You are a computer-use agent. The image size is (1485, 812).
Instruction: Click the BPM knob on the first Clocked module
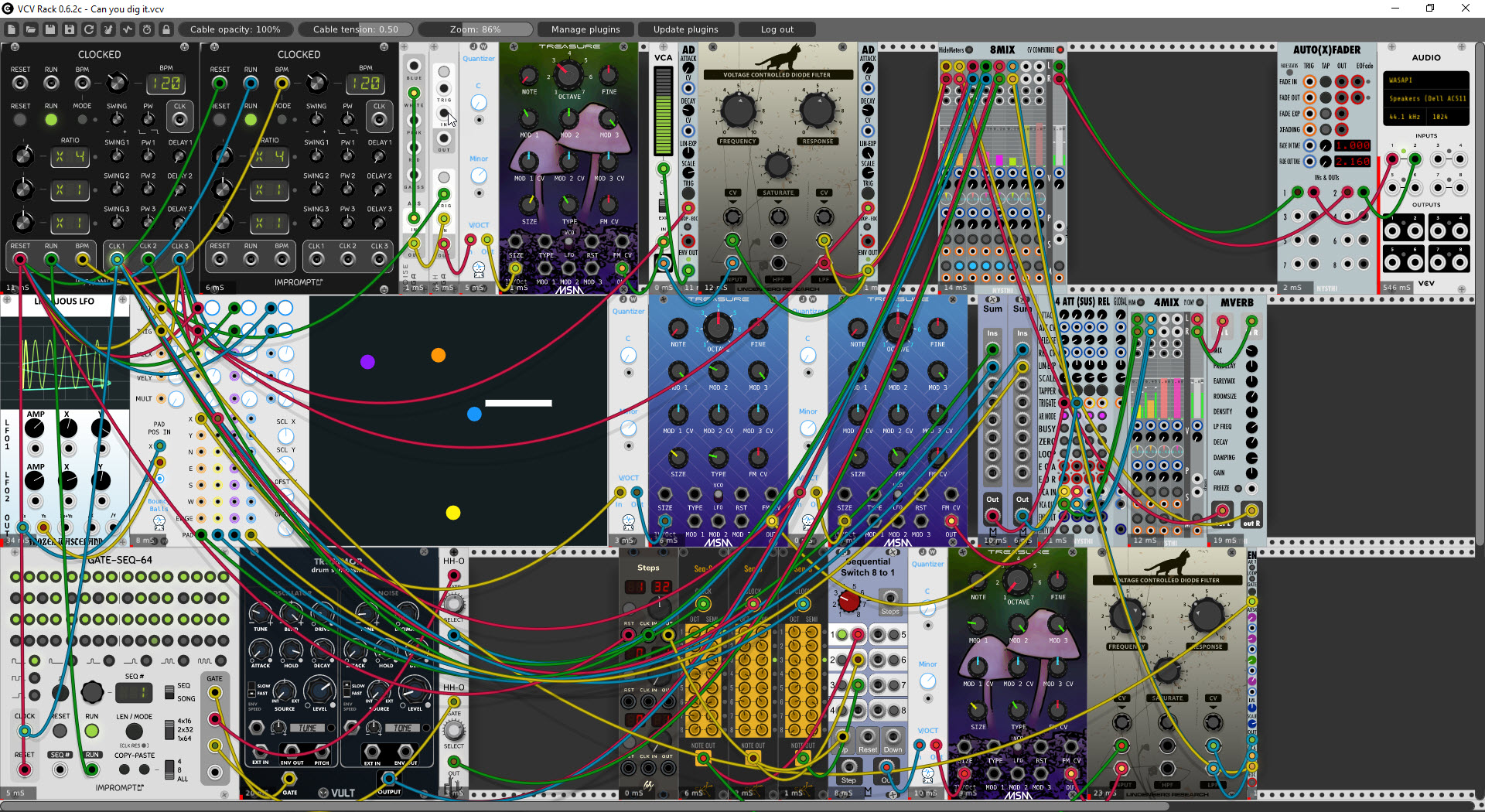click(117, 82)
